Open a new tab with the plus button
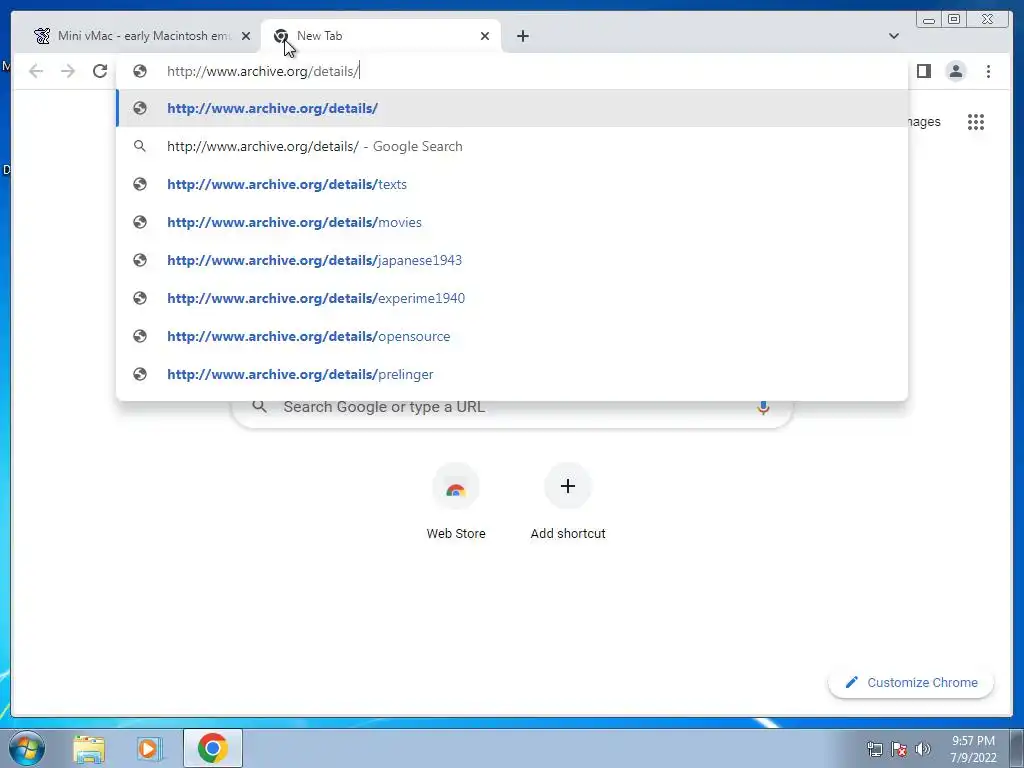 (x=522, y=36)
